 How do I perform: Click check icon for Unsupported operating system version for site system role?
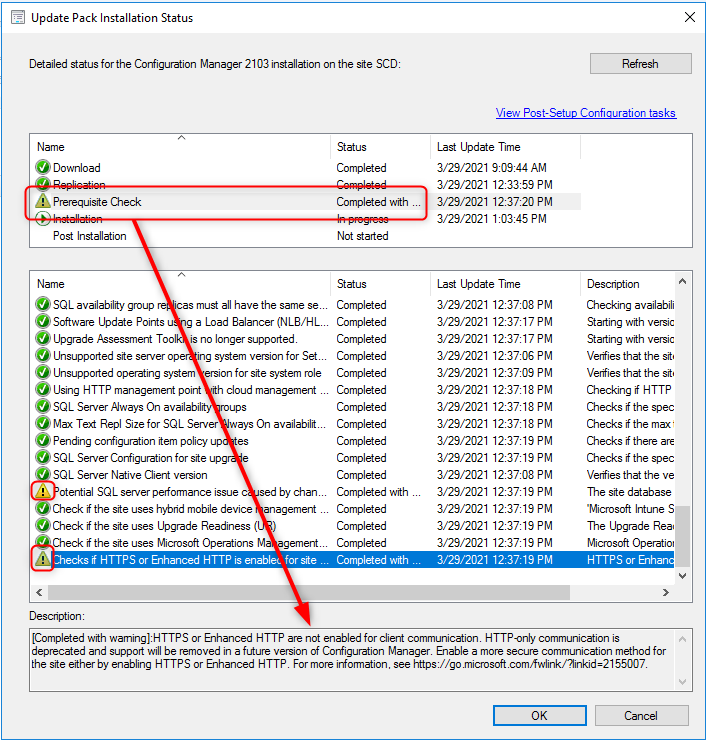(x=43, y=372)
